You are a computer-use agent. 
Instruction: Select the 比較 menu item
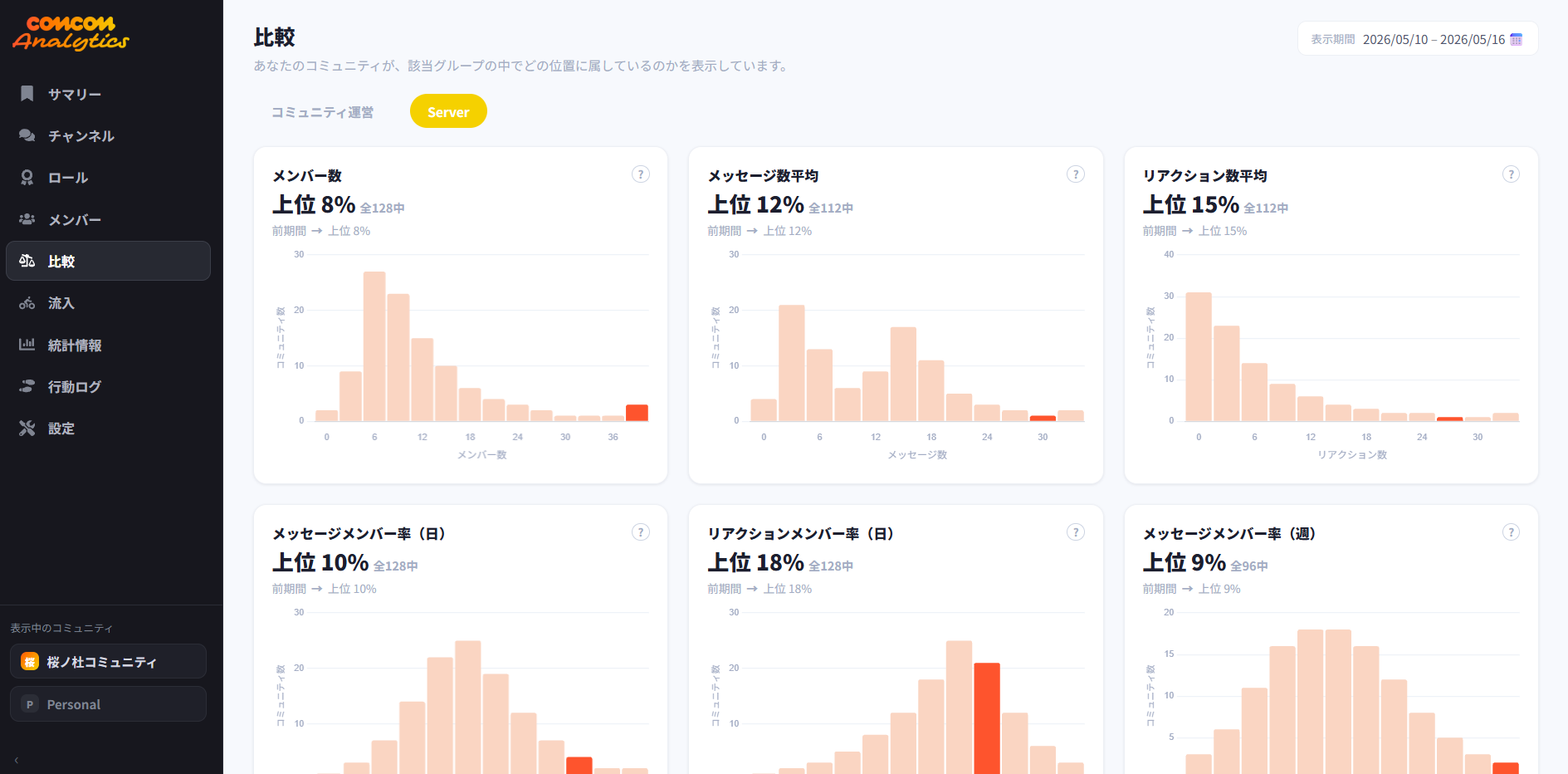[x=108, y=261]
